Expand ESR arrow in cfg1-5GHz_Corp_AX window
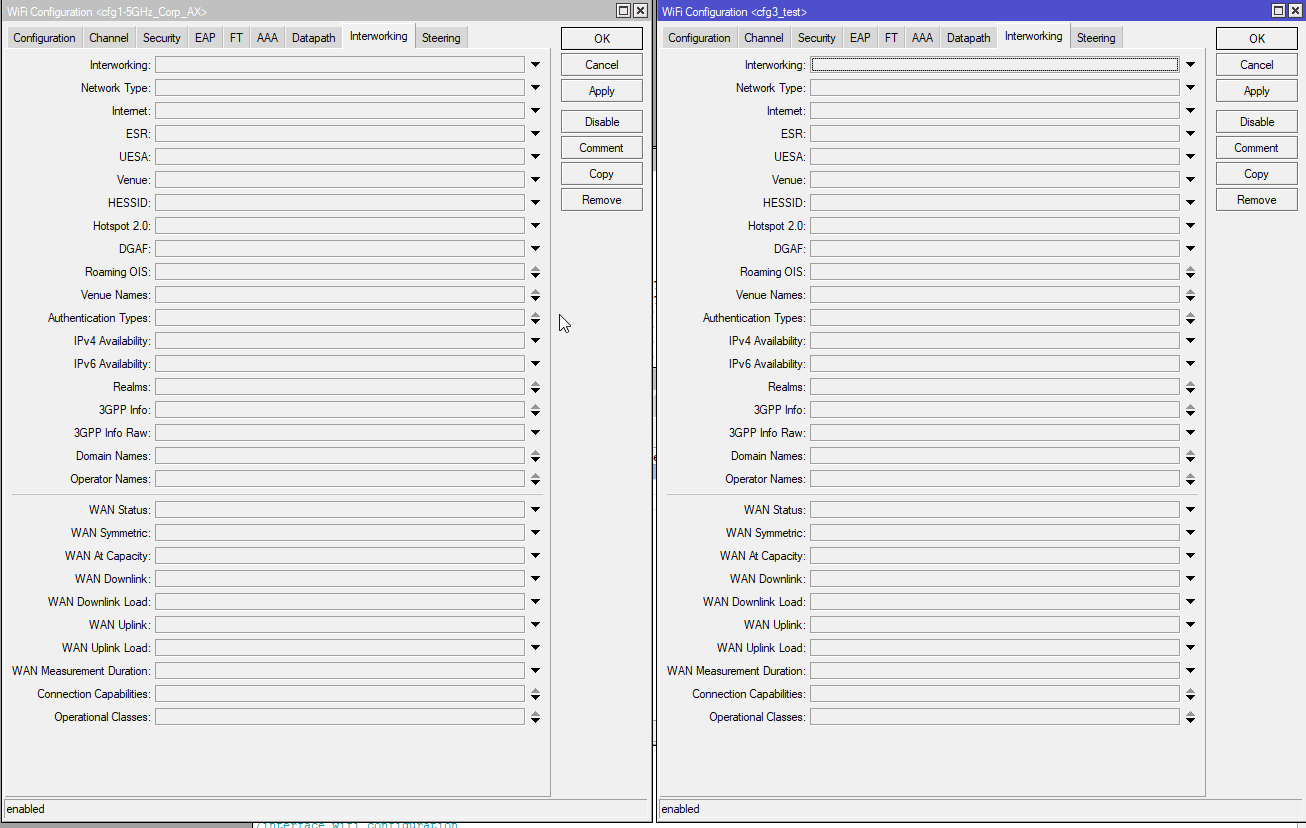The width and height of the screenshot is (1306, 828). pyautogui.click(x=535, y=134)
